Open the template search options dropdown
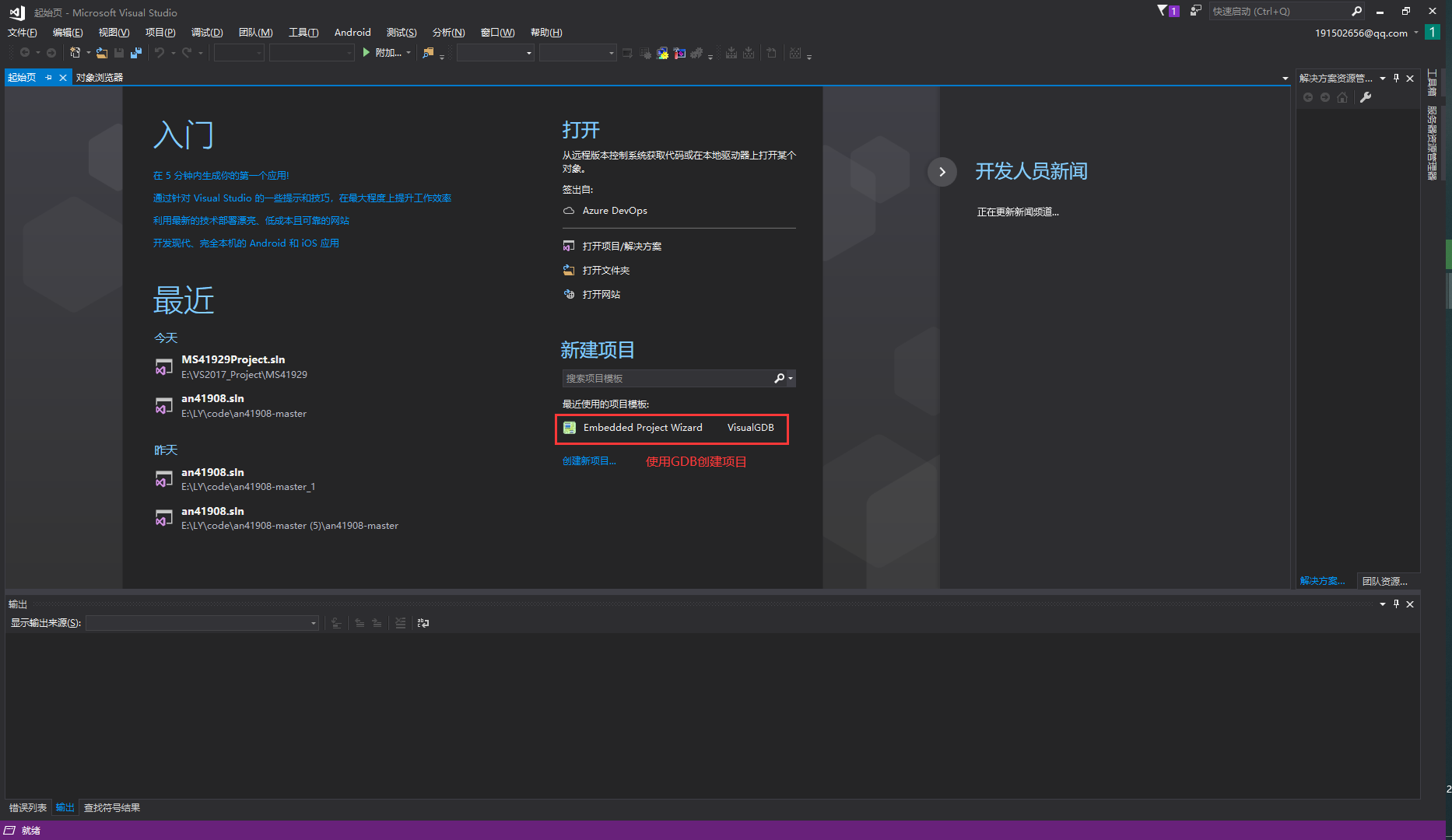1452x840 pixels. (791, 379)
